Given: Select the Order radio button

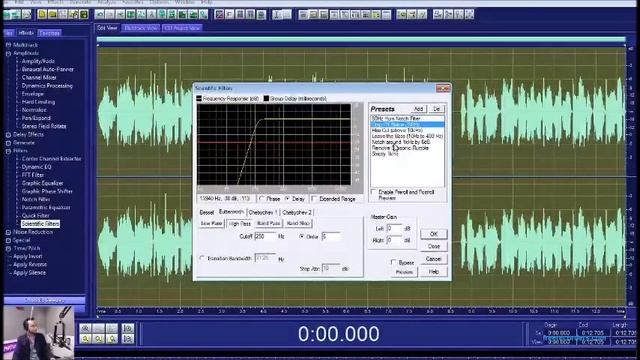Looking at the screenshot, I should 302,237.
